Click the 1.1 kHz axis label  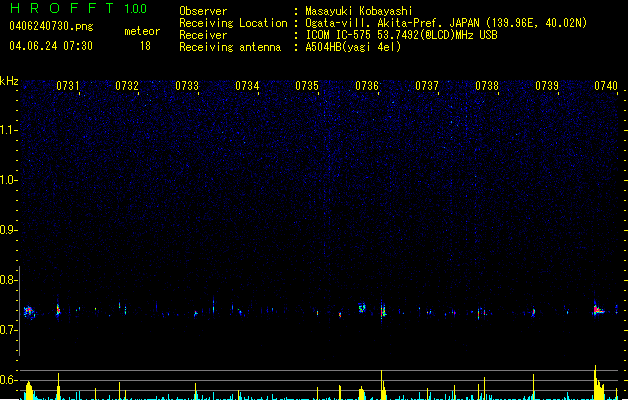click(8, 130)
